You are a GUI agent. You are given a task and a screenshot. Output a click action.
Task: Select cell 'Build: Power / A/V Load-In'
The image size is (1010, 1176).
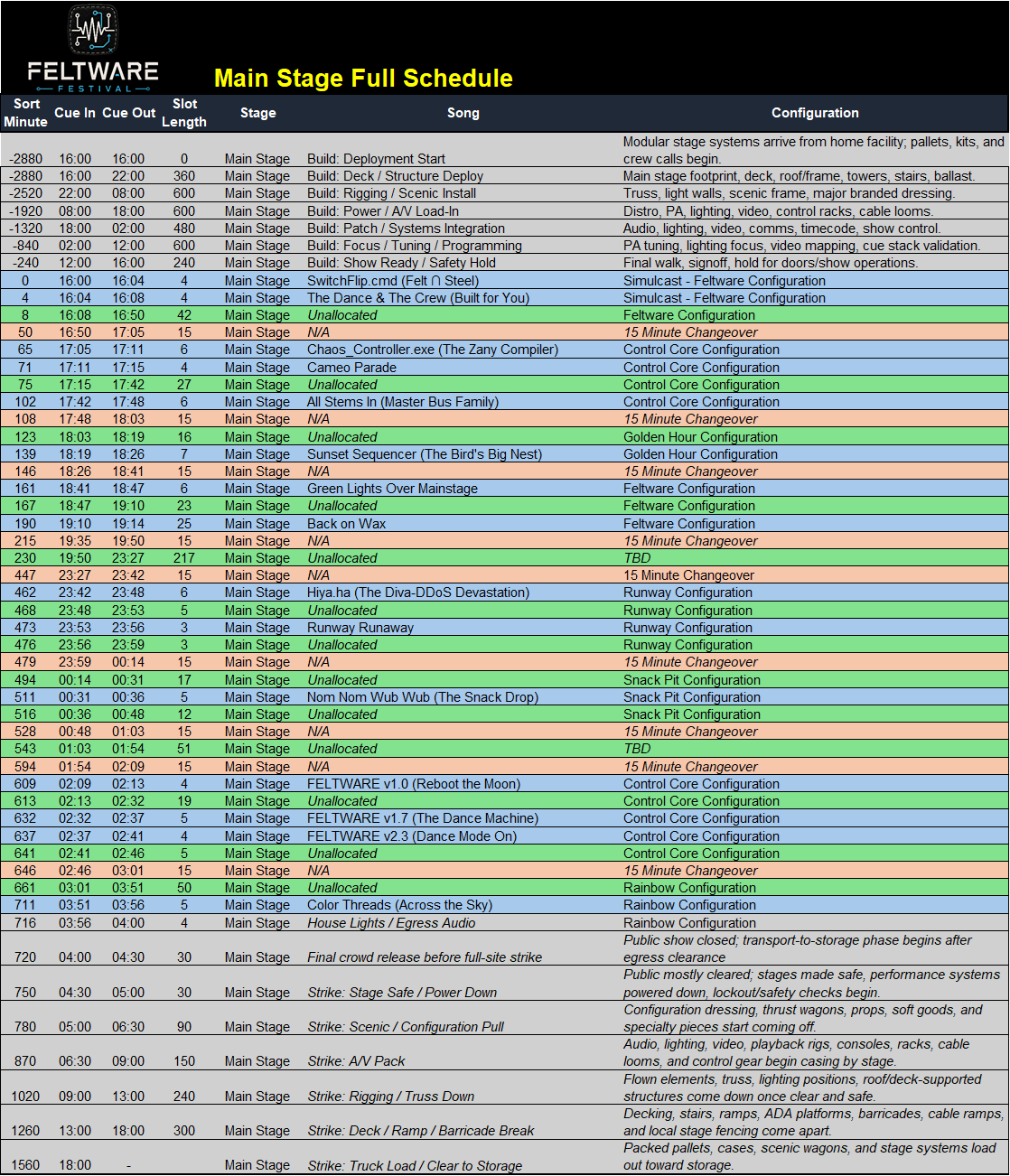tap(383, 211)
